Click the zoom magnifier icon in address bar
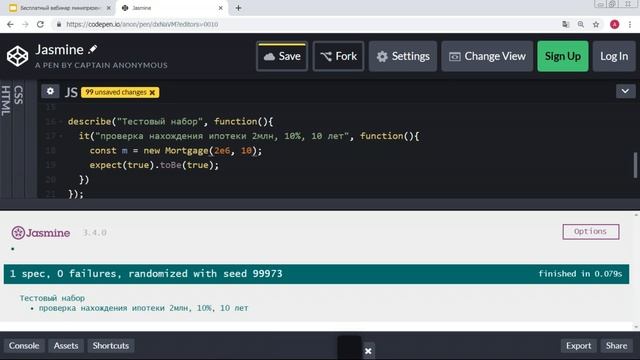This screenshot has width=640, height=360. (581, 24)
